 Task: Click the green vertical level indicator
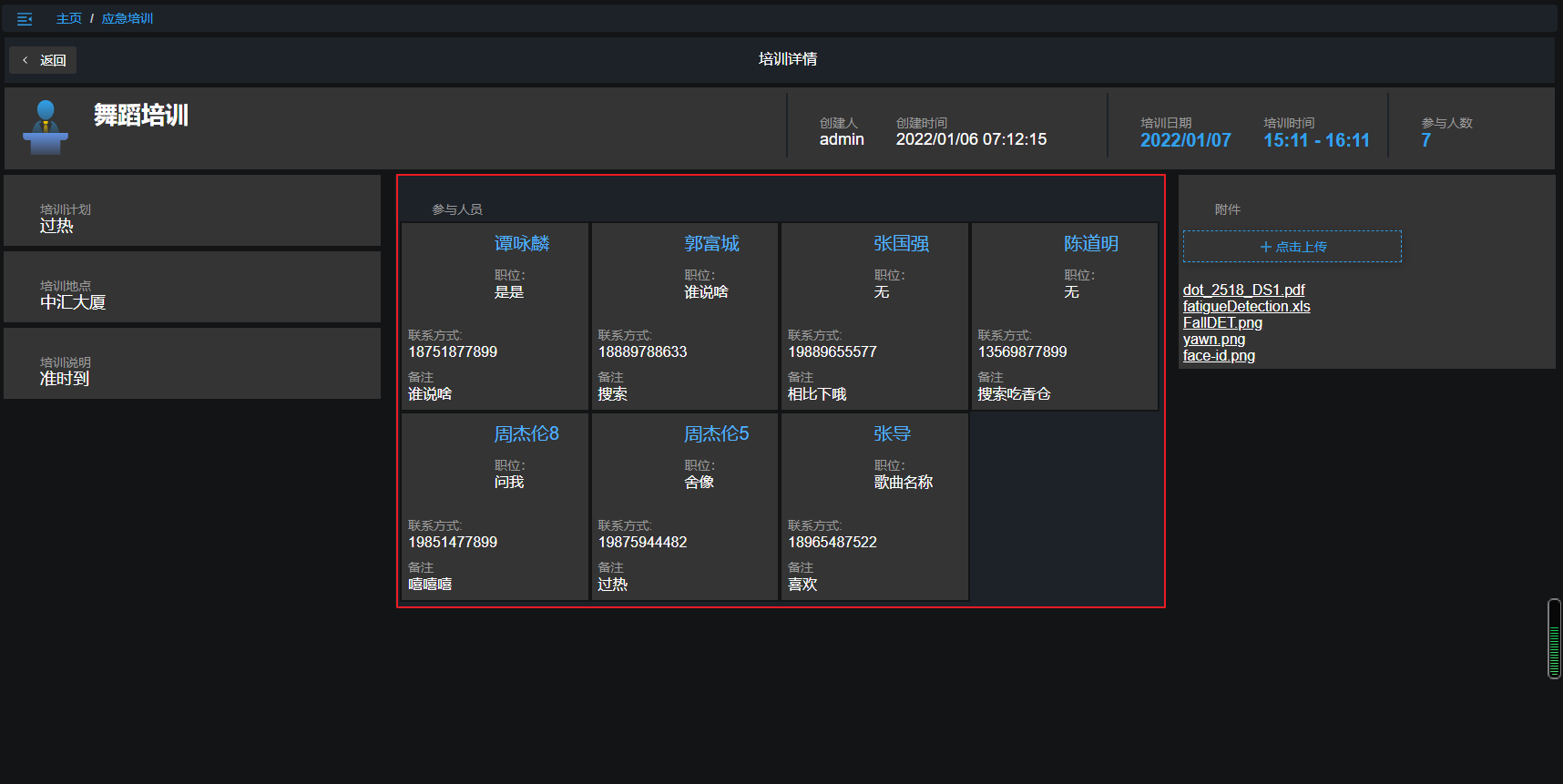tap(1554, 638)
